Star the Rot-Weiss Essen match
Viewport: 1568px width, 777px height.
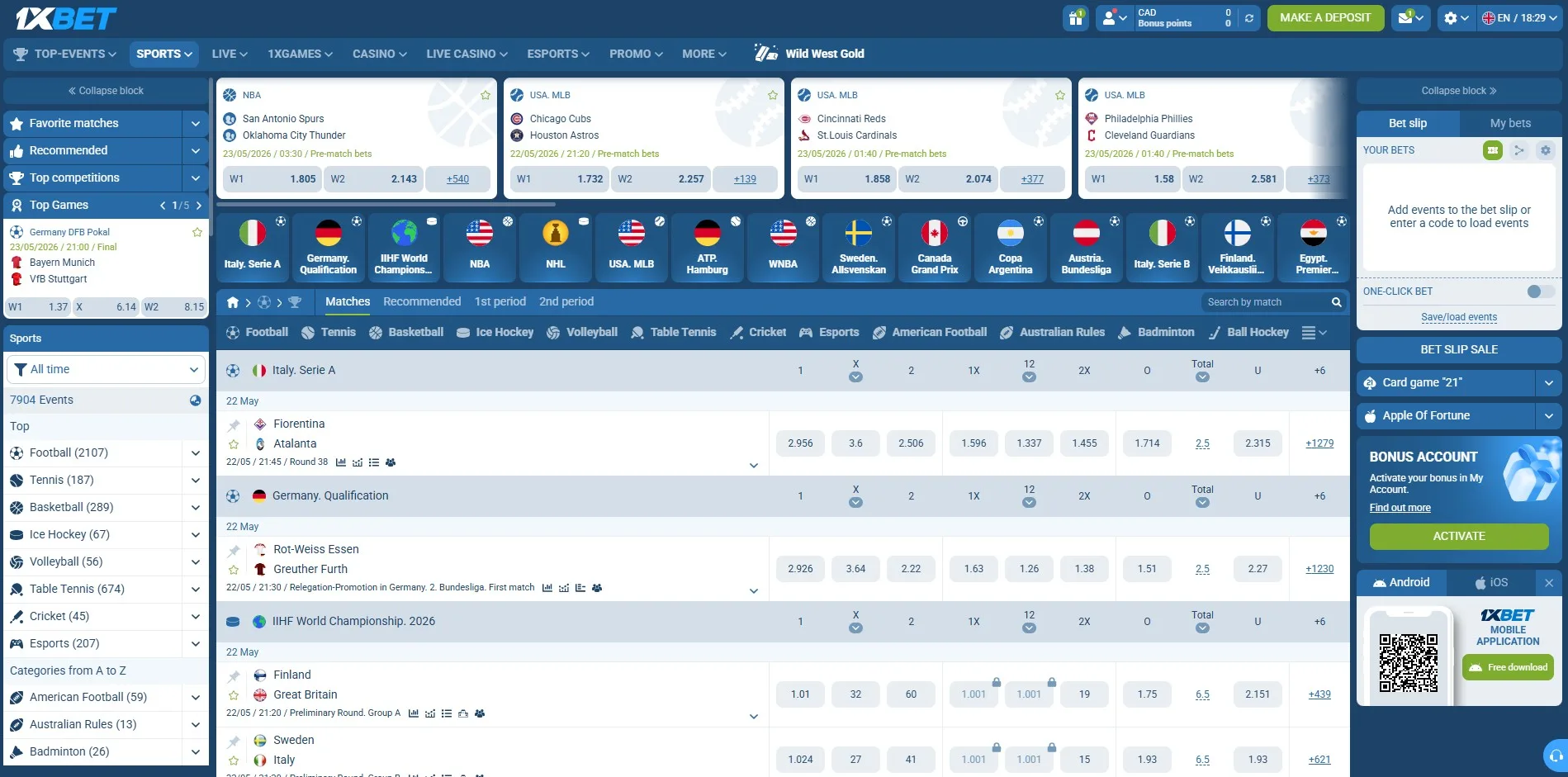pyautogui.click(x=234, y=570)
